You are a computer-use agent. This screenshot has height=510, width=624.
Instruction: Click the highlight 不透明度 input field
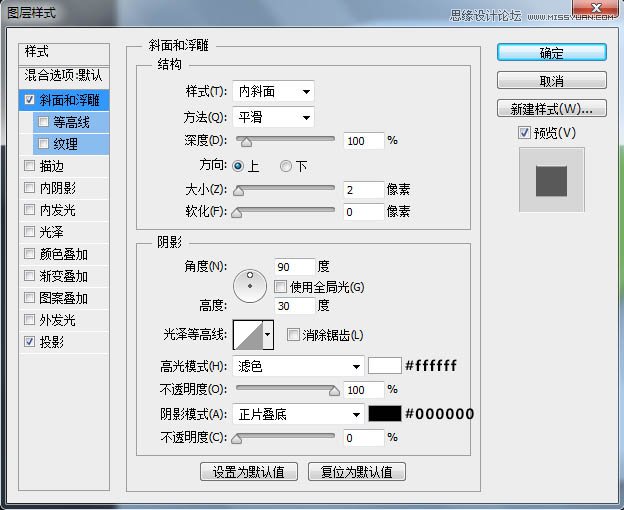click(x=364, y=389)
